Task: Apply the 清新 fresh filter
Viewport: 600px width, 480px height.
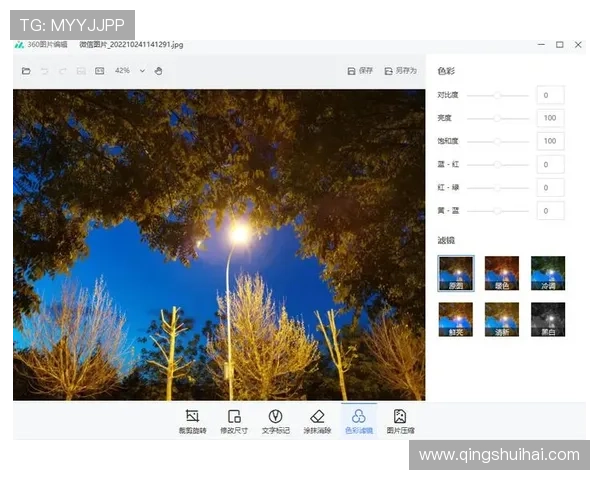Action: point(502,320)
